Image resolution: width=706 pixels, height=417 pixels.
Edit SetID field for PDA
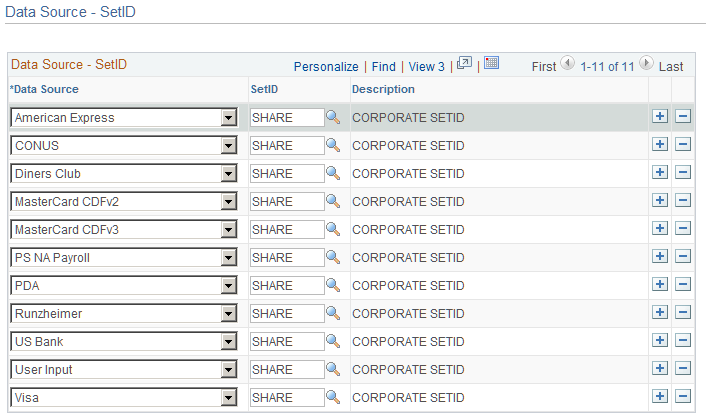pos(287,286)
